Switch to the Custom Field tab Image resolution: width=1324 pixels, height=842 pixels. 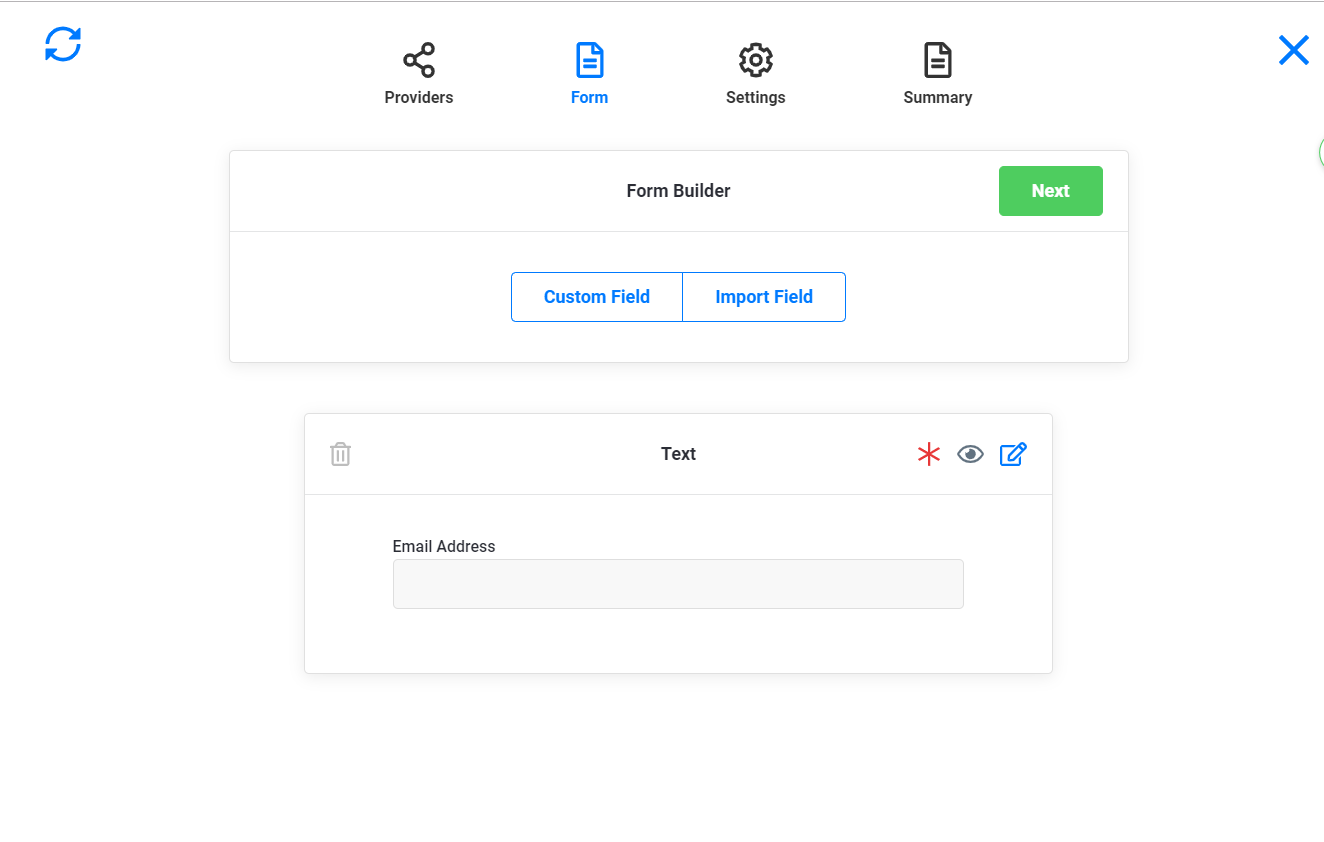(596, 296)
